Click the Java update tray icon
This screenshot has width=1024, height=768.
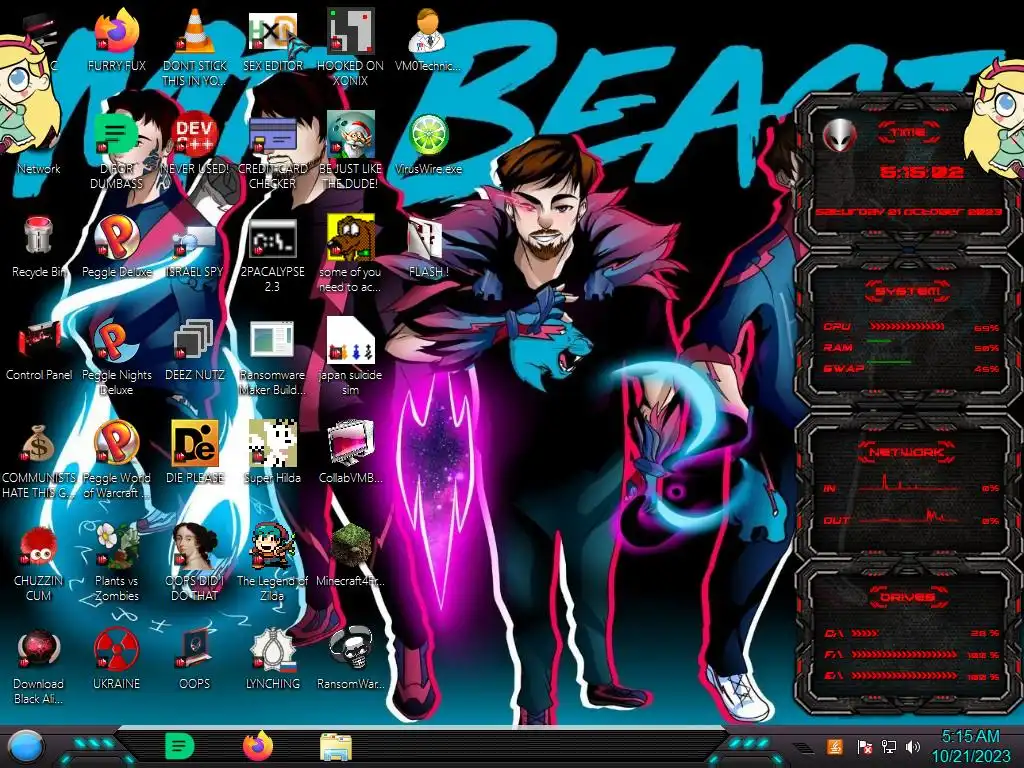click(x=835, y=746)
